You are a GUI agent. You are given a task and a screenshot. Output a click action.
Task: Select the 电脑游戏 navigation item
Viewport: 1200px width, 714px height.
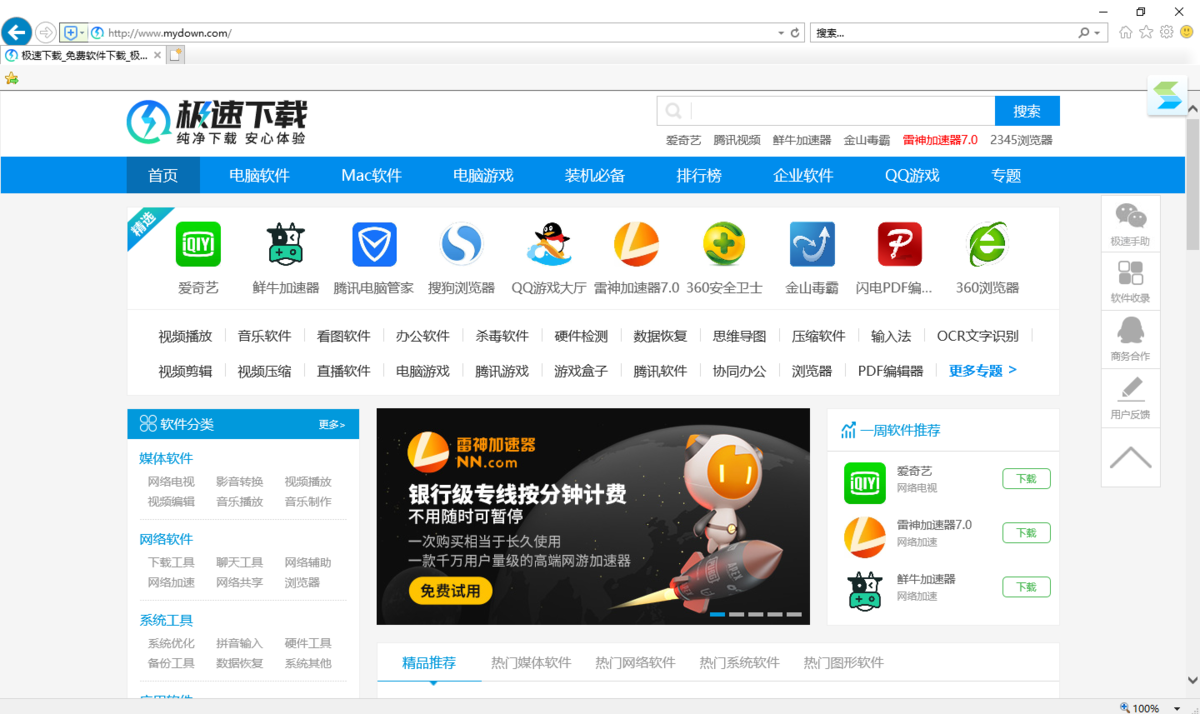pyautogui.click(x=483, y=175)
